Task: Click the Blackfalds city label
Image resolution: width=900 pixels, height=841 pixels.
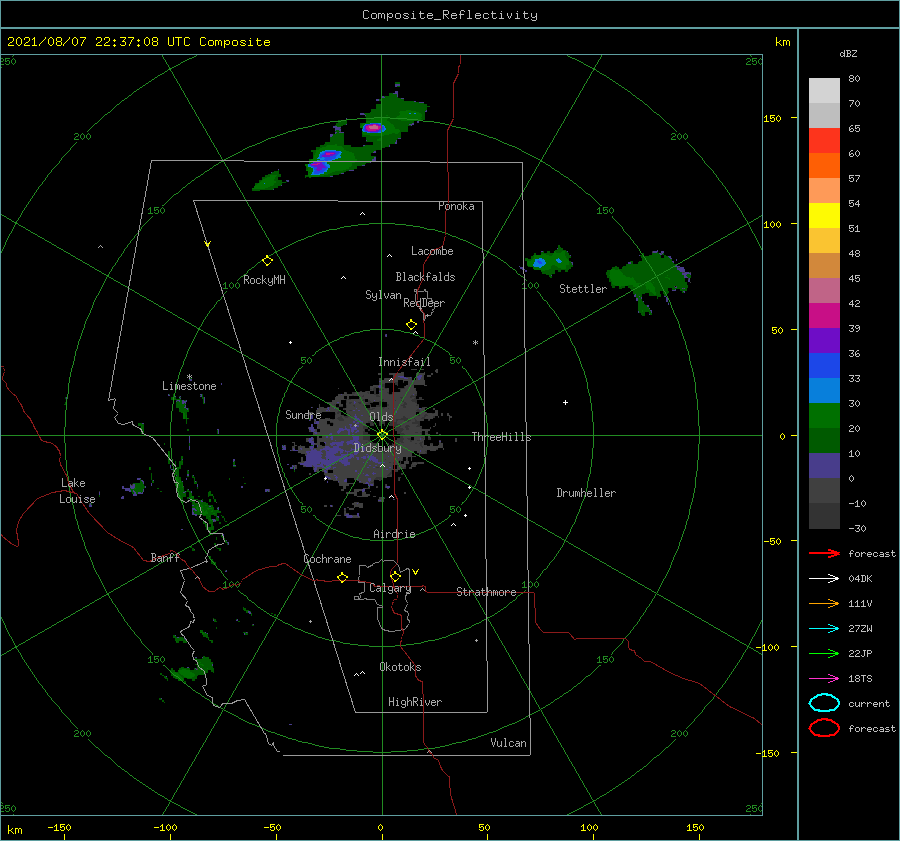Action: coord(425,277)
